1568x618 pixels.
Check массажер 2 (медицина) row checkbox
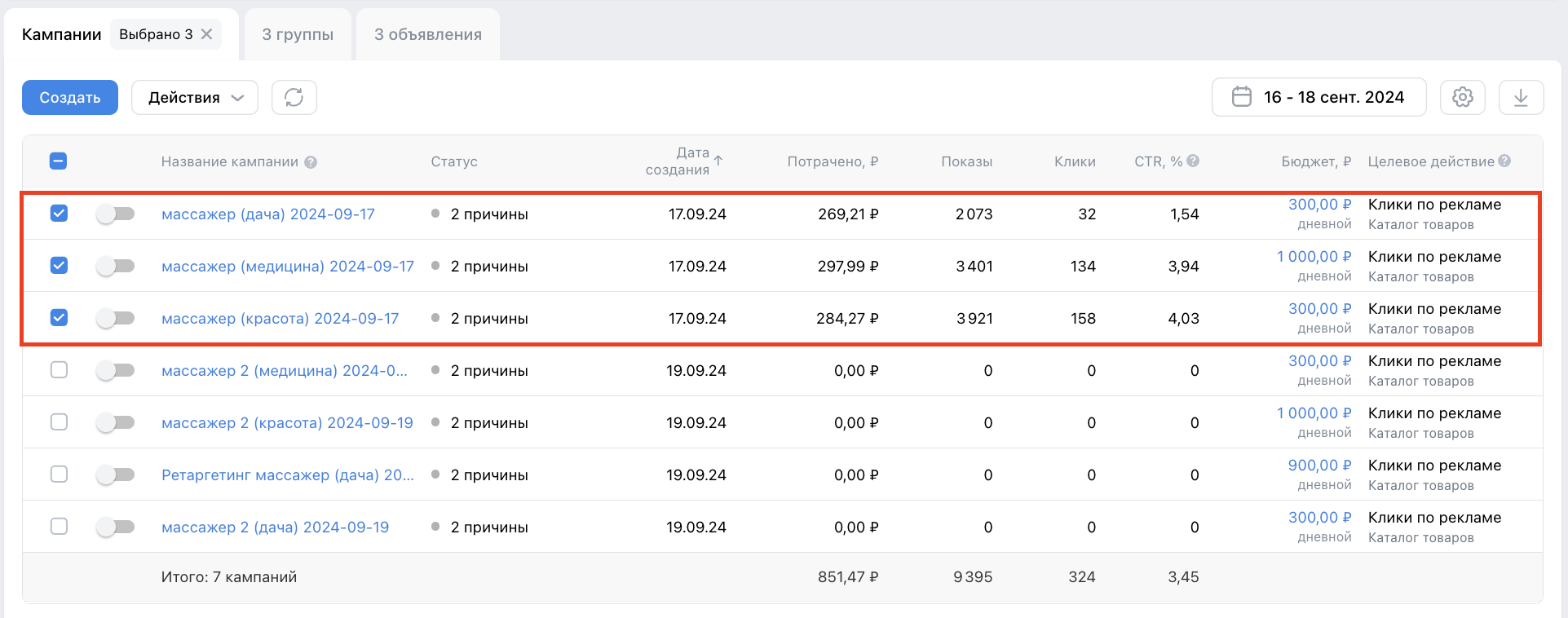tap(59, 370)
